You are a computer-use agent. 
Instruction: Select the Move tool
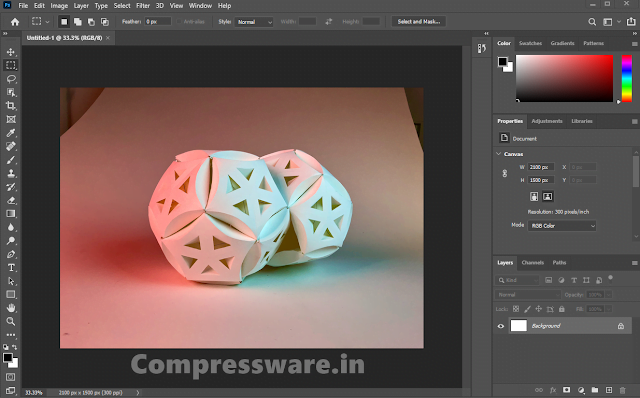pos(11,52)
